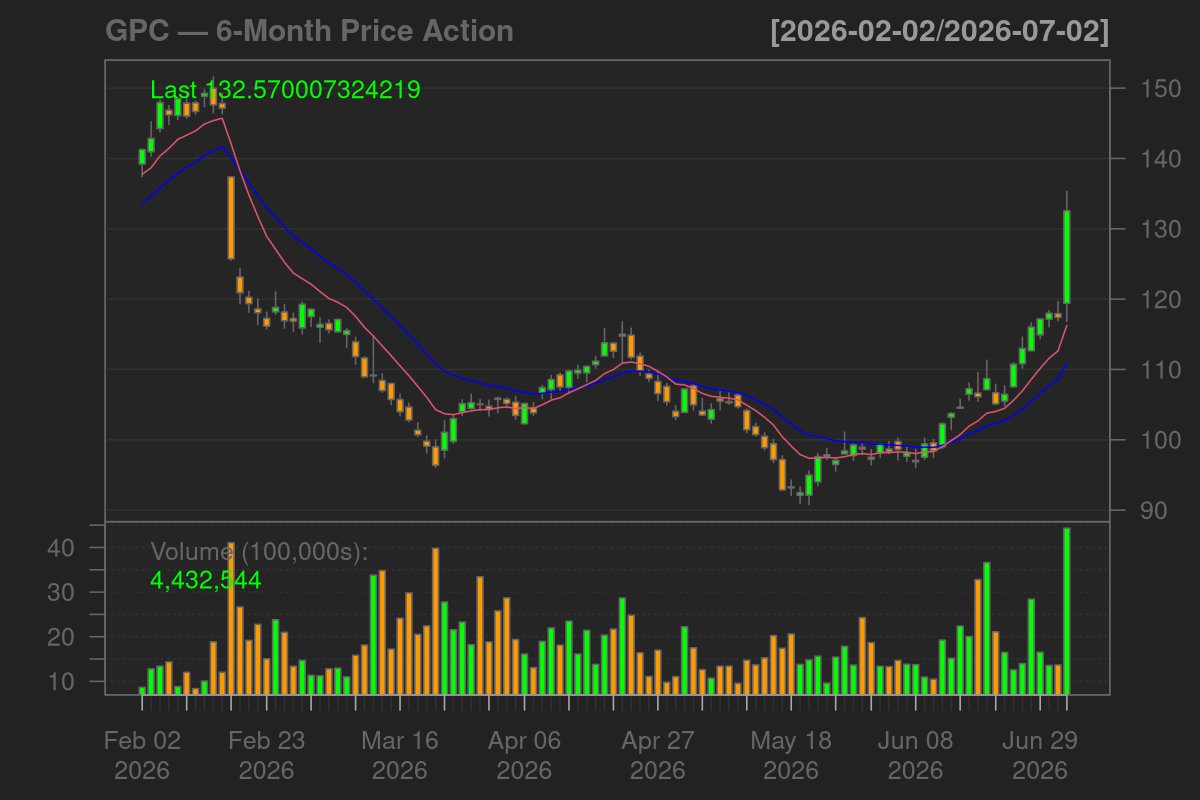
Task: Select the large orange gap-down candle in mid-February
Action: 231,218
